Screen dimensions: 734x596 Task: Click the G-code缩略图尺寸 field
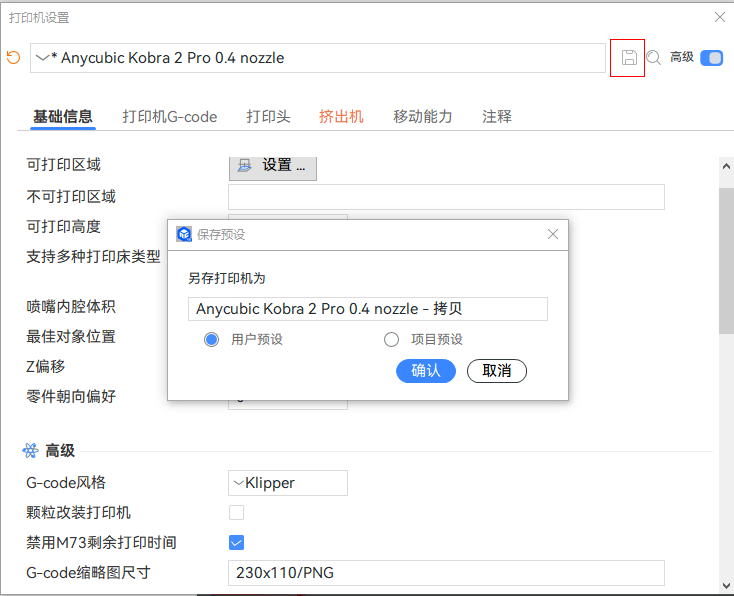[x=446, y=573]
